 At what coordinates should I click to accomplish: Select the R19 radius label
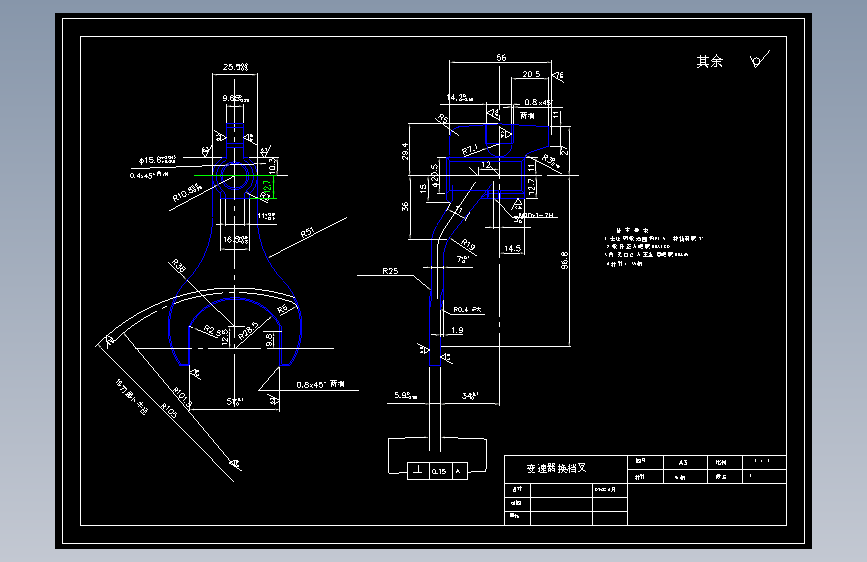click(468, 244)
